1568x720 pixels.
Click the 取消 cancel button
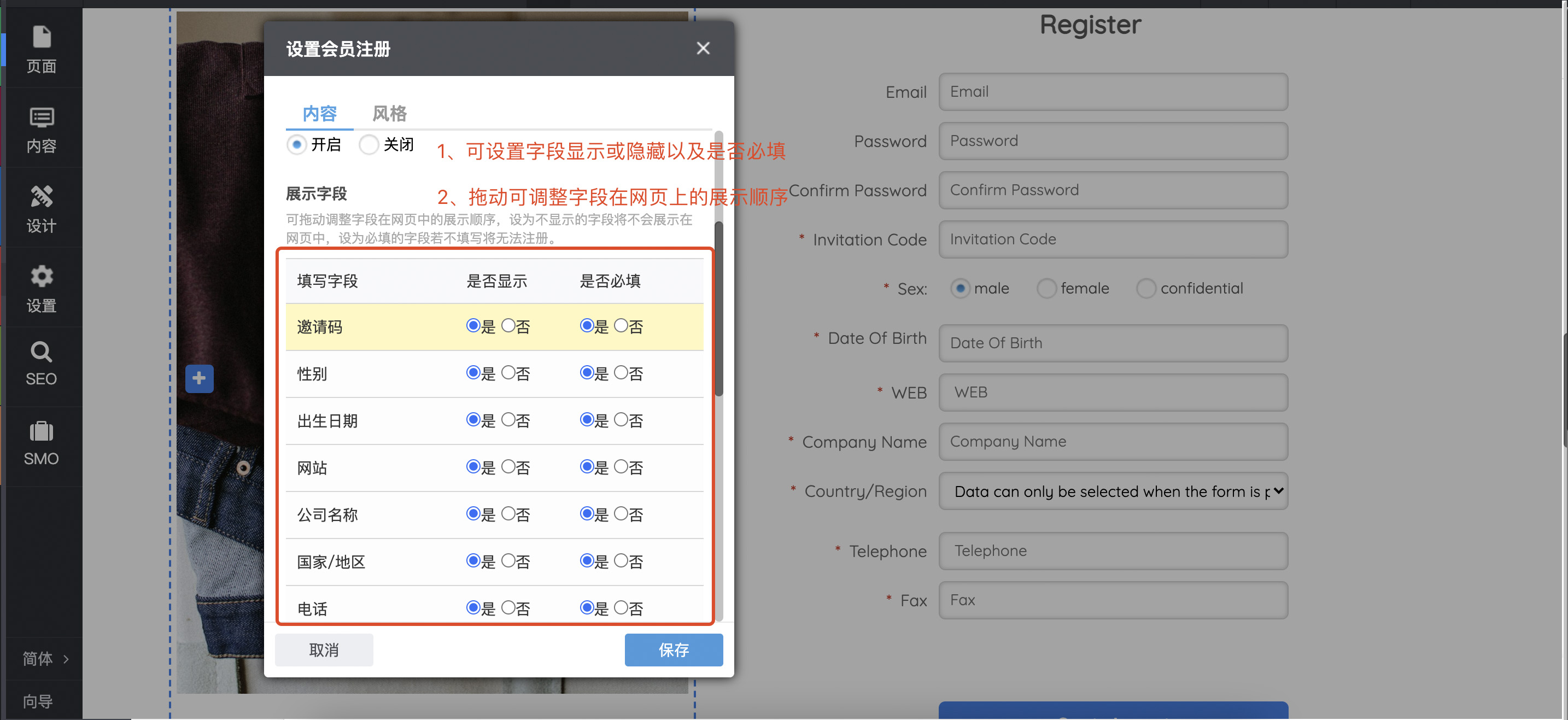point(324,650)
